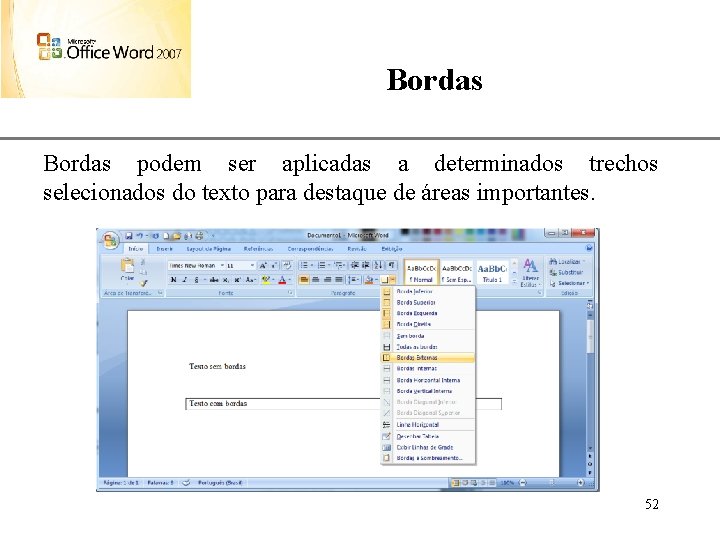
Task: Click the Liberar Estilos icon
Action: [x=530, y=272]
